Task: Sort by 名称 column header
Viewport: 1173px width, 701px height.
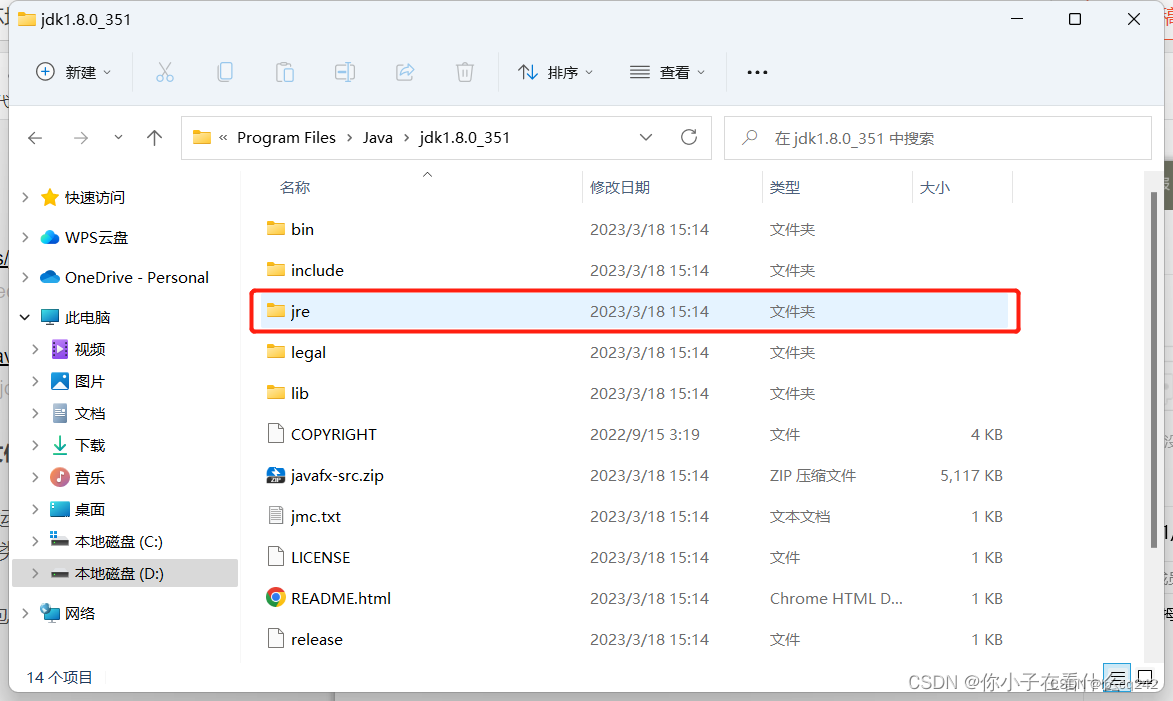Action: point(295,187)
